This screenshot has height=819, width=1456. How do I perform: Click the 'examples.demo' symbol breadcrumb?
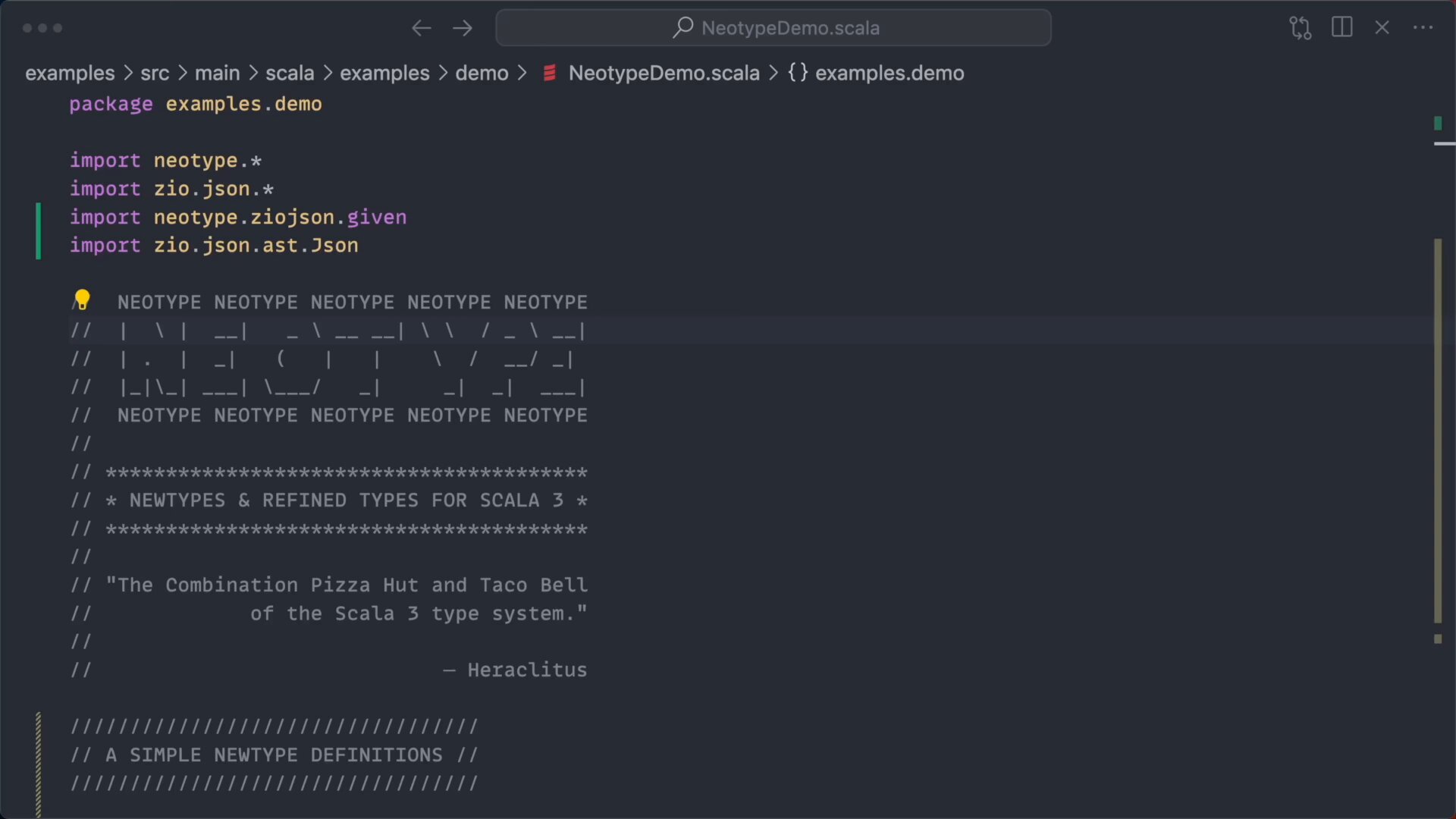(x=889, y=73)
